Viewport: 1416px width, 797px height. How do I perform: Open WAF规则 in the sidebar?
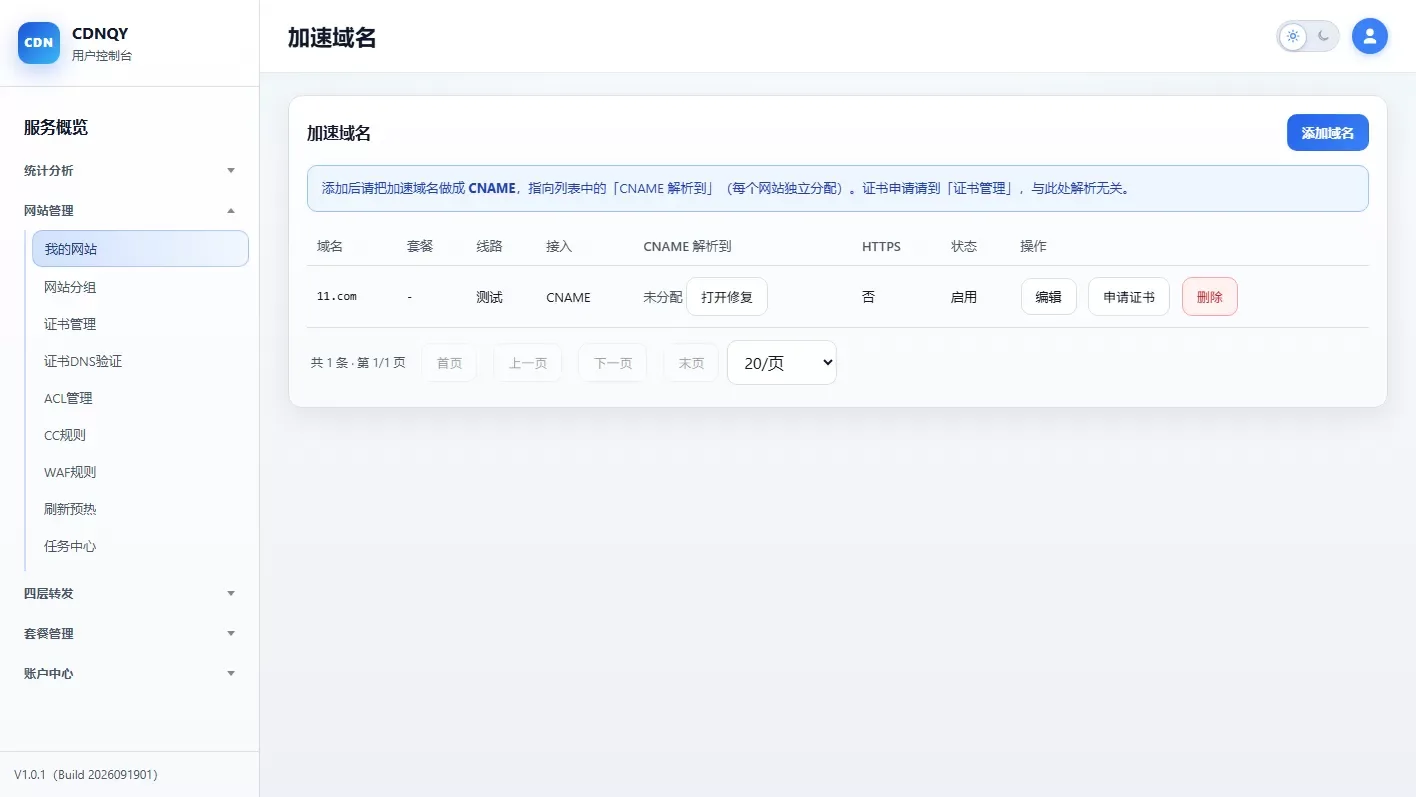140,473
